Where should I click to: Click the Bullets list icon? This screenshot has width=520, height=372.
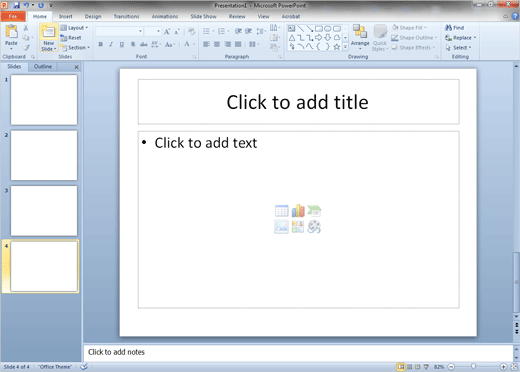(x=206, y=31)
